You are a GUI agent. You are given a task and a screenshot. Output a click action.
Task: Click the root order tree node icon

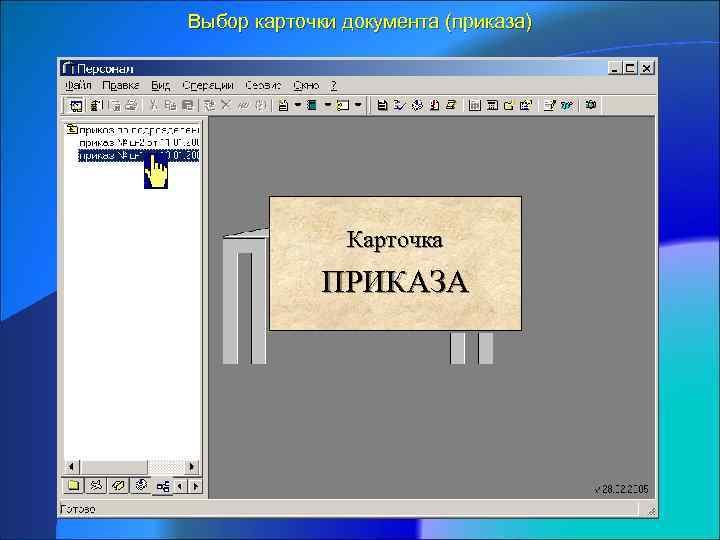72,129
